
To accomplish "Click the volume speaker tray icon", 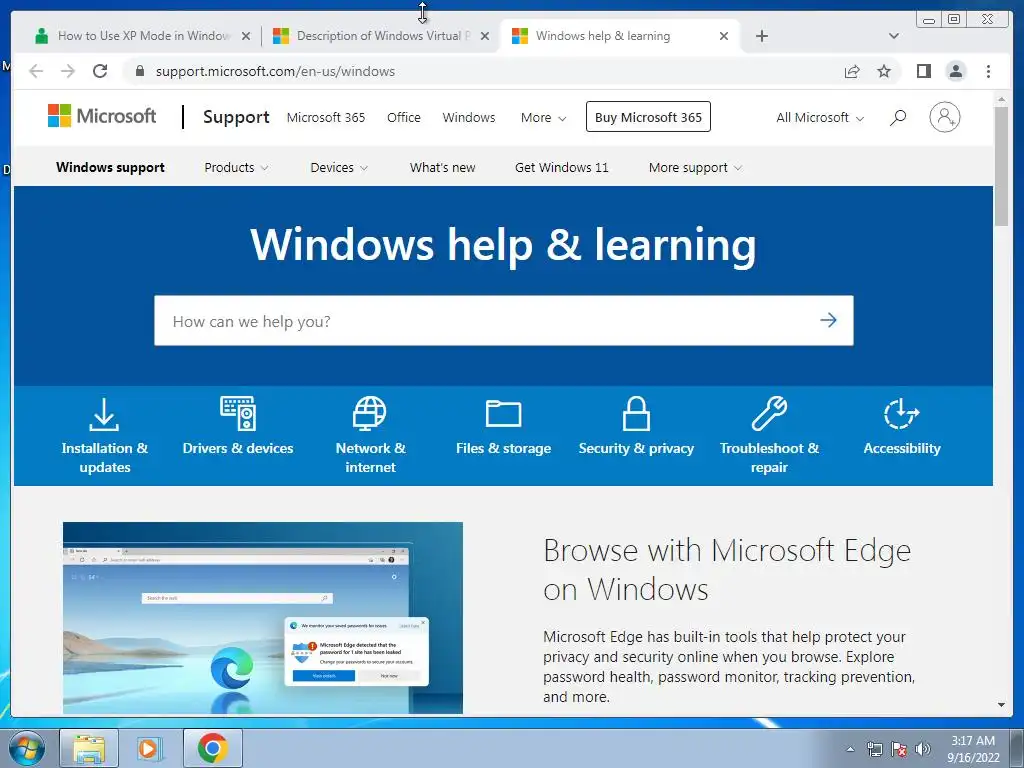I will coord(923,749).
